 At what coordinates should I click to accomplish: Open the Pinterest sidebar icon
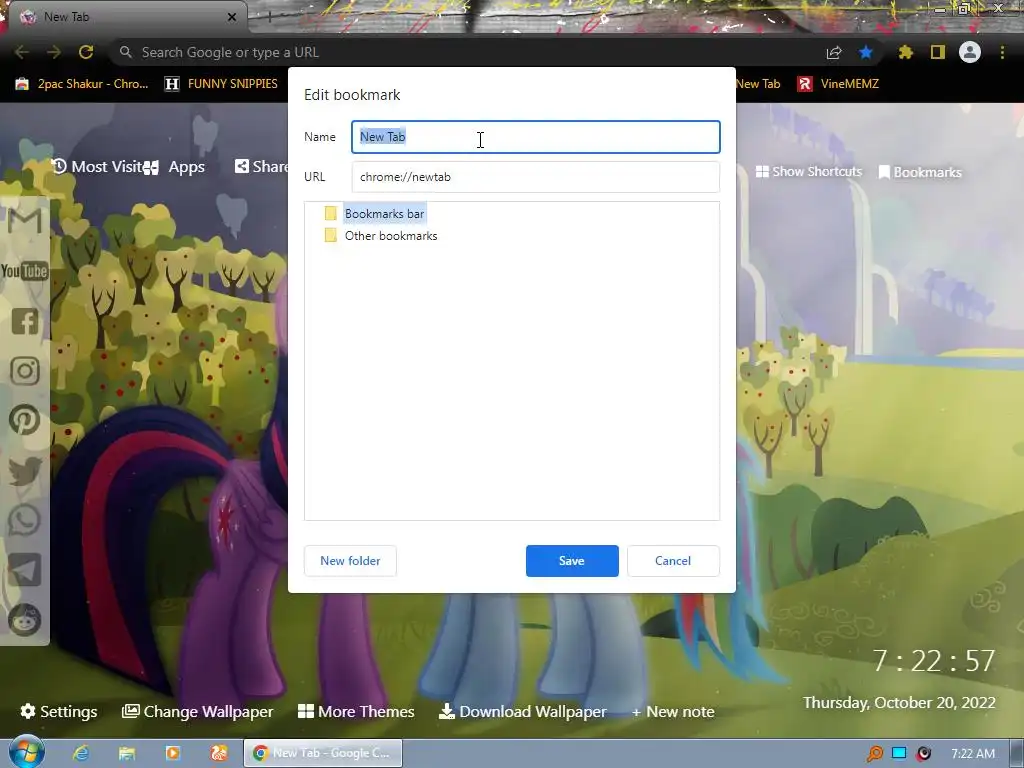point(25,421)
